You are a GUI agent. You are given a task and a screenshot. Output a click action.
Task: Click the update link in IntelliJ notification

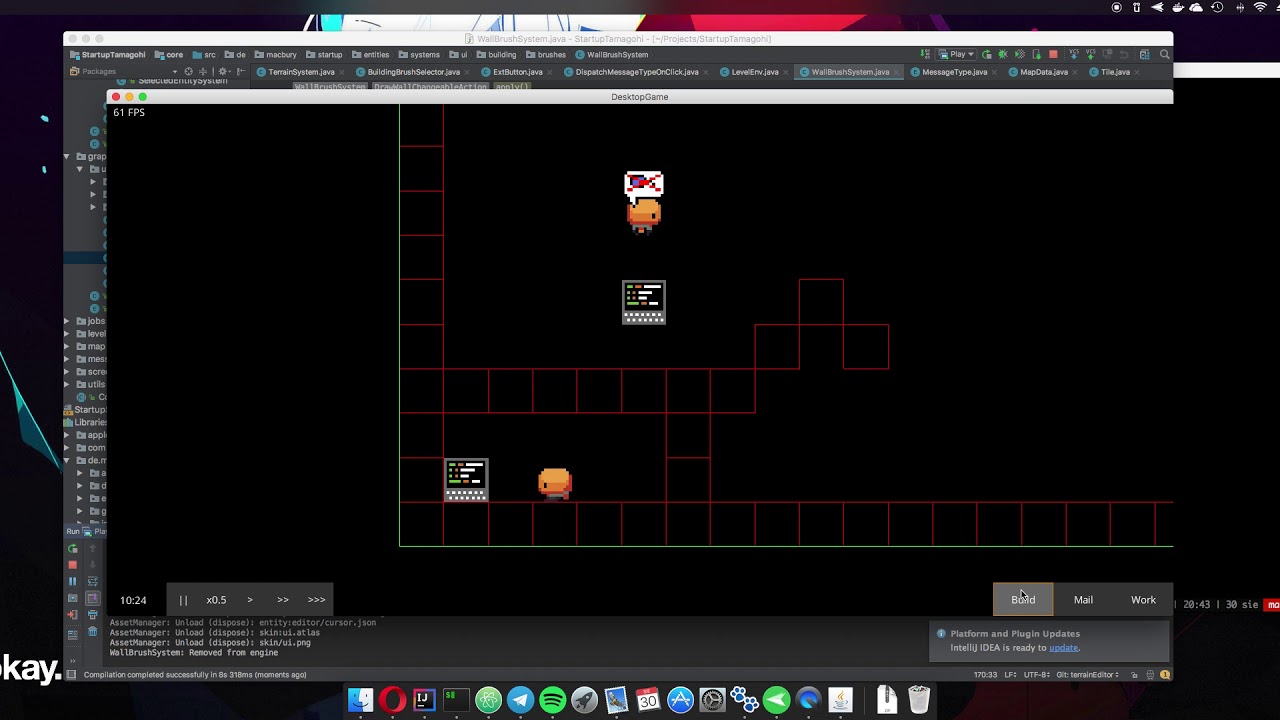pyautogui.click(x=1063, y=648)
